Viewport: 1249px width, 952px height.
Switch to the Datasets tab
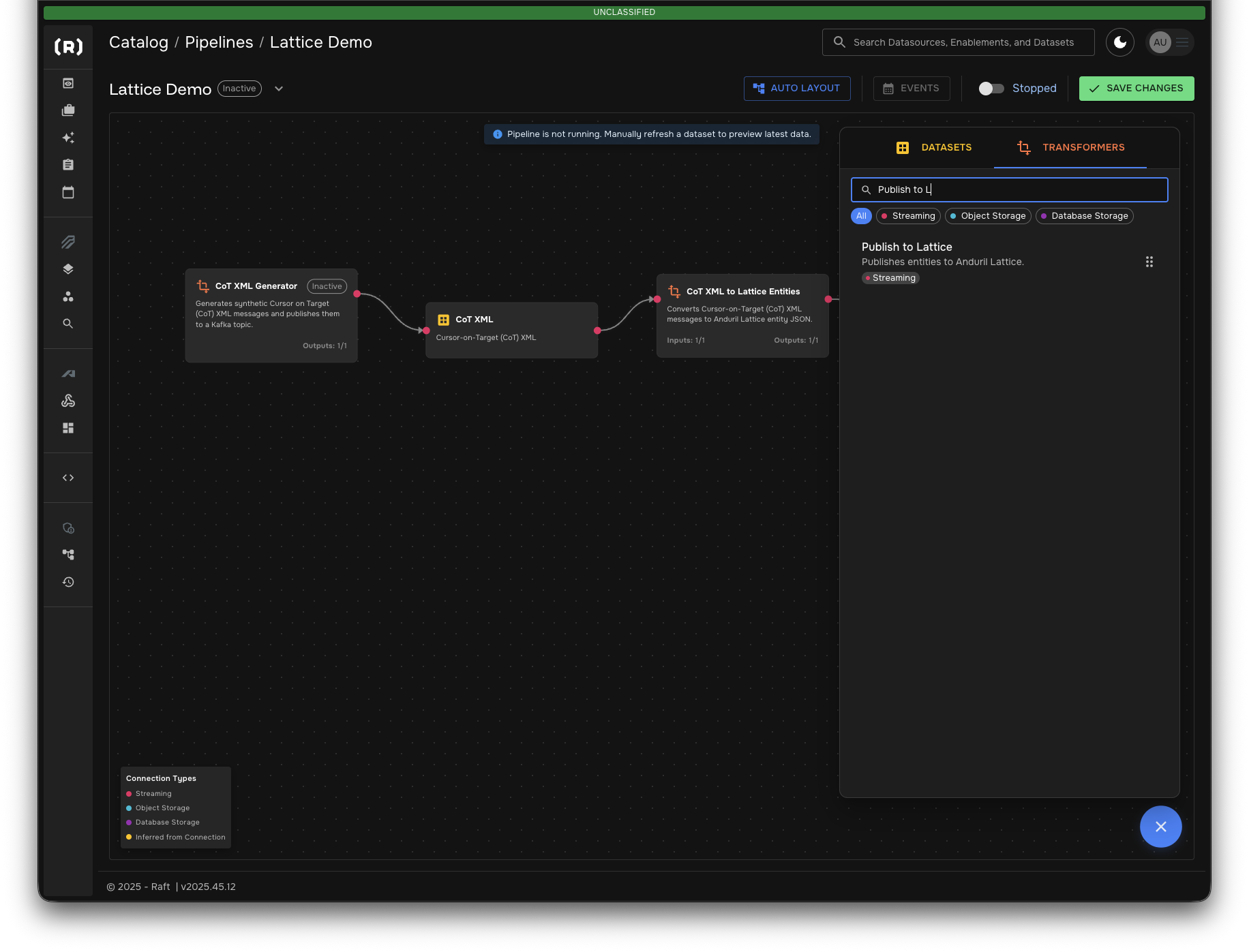pyautogui.click(x=934, y=147)
